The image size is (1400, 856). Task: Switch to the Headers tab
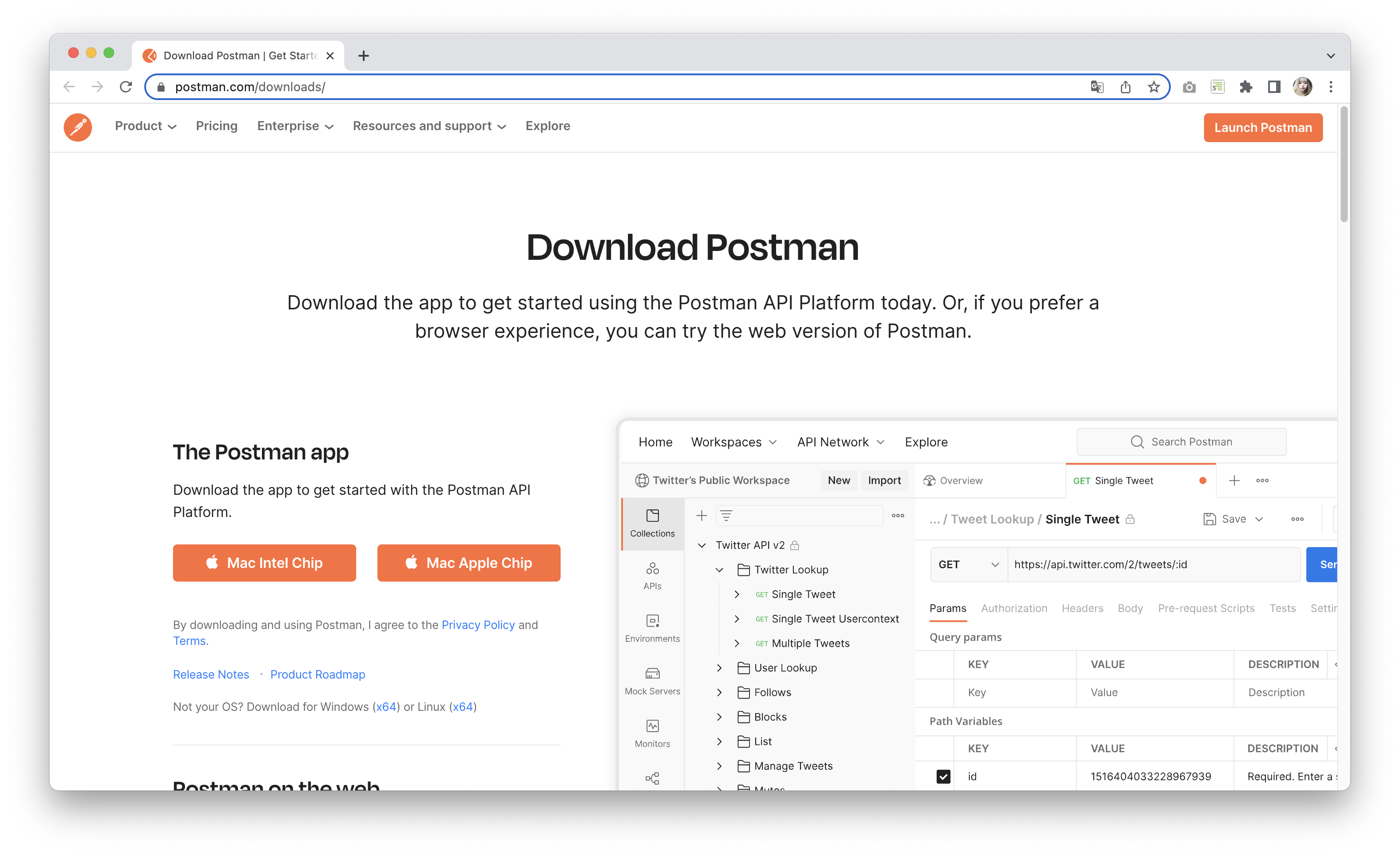coord(1082,608)
